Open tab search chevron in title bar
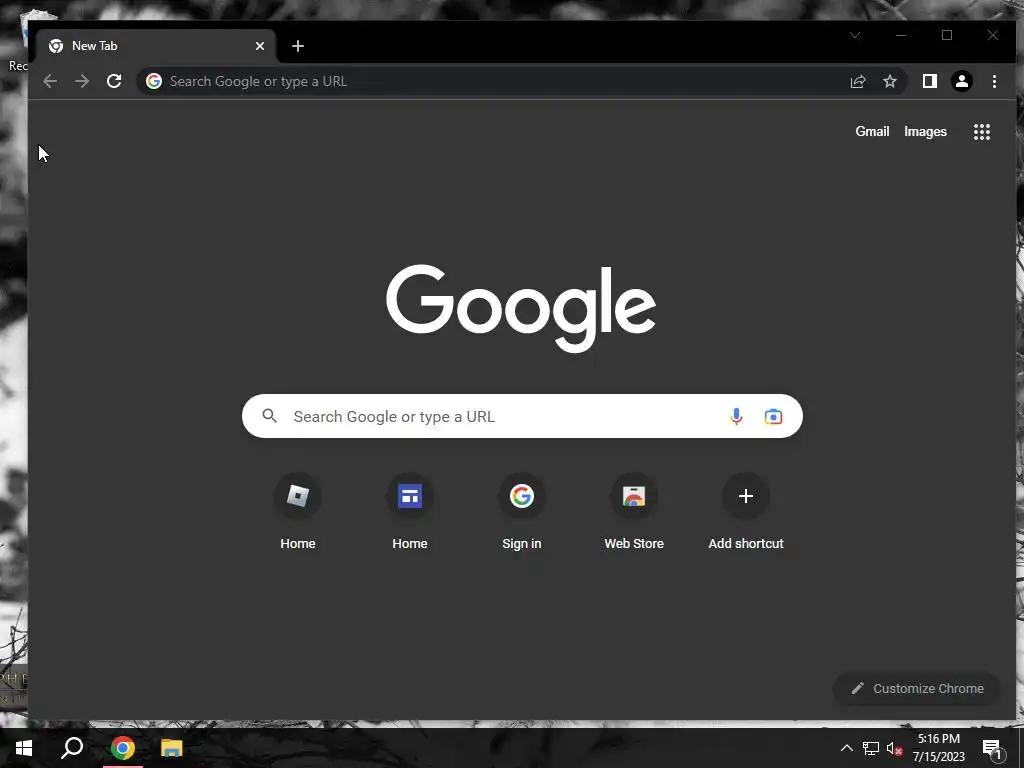The width and height of the screenshot is (1024, 768). [x=855, y=35]
